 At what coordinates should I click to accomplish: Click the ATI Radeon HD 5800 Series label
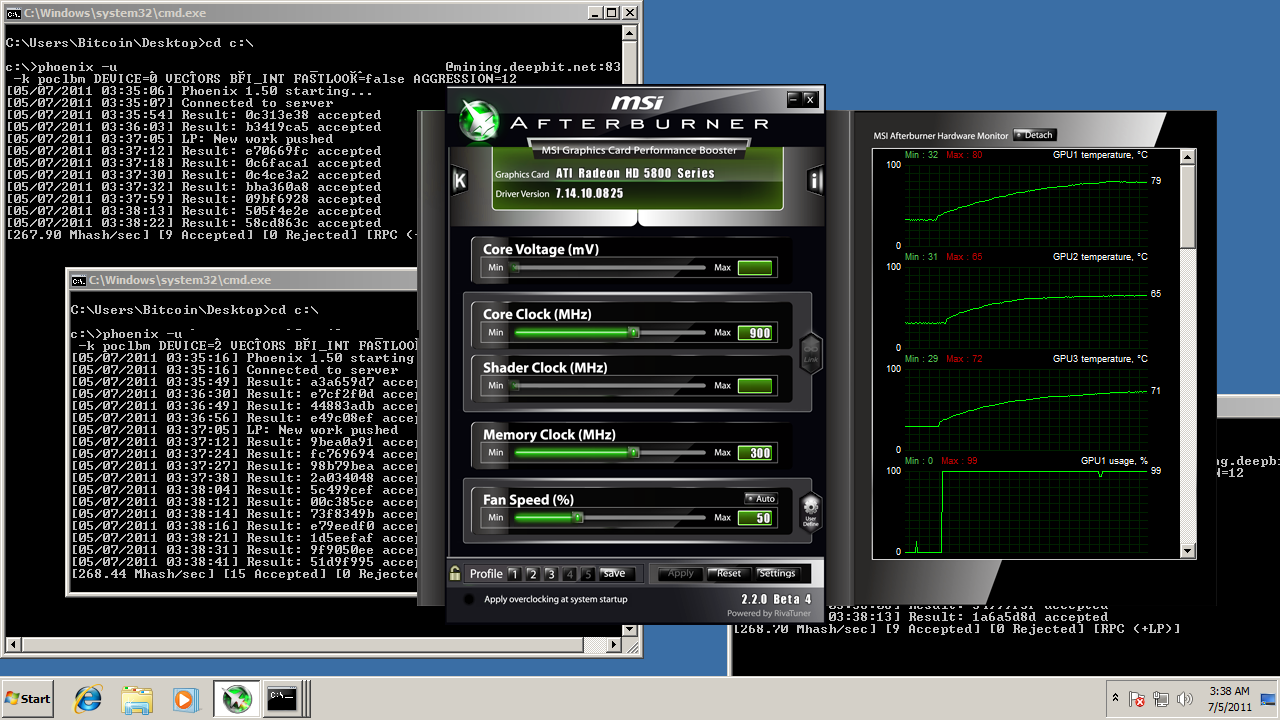(x=635, y=173)
